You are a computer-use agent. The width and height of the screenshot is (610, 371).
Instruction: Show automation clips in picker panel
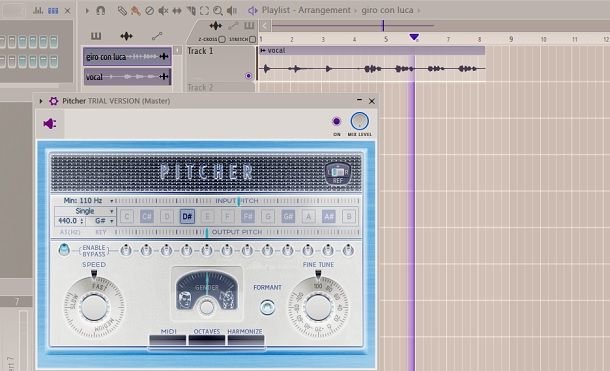157,36
